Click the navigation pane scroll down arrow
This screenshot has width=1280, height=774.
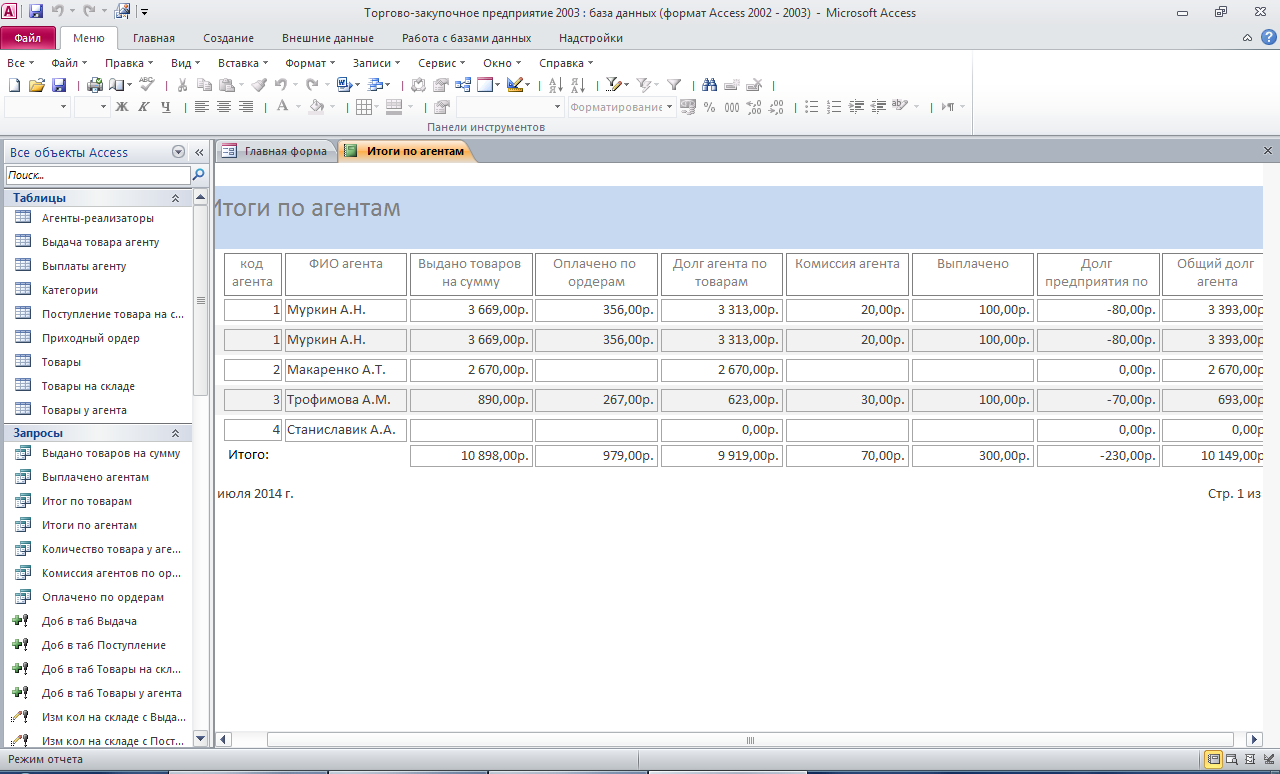(200, 739)
